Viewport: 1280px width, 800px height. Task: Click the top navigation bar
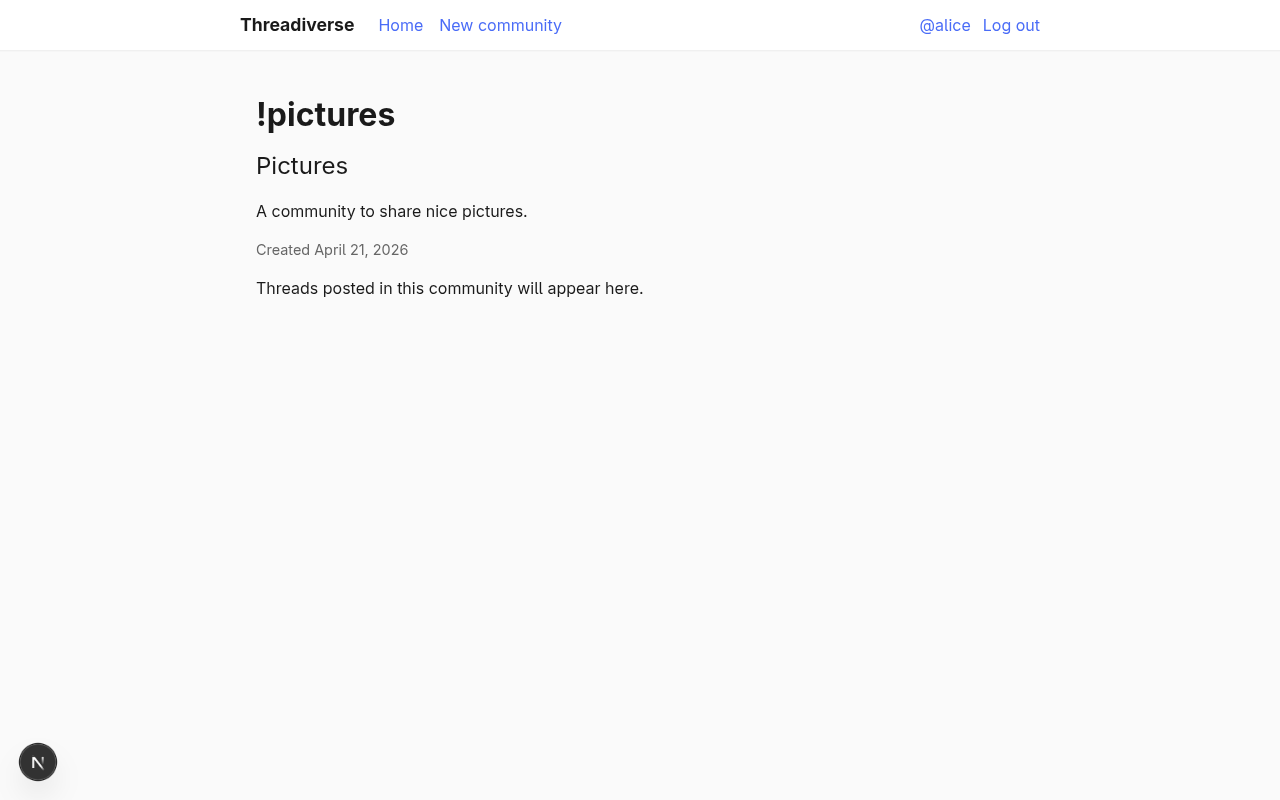pos(700,25)
